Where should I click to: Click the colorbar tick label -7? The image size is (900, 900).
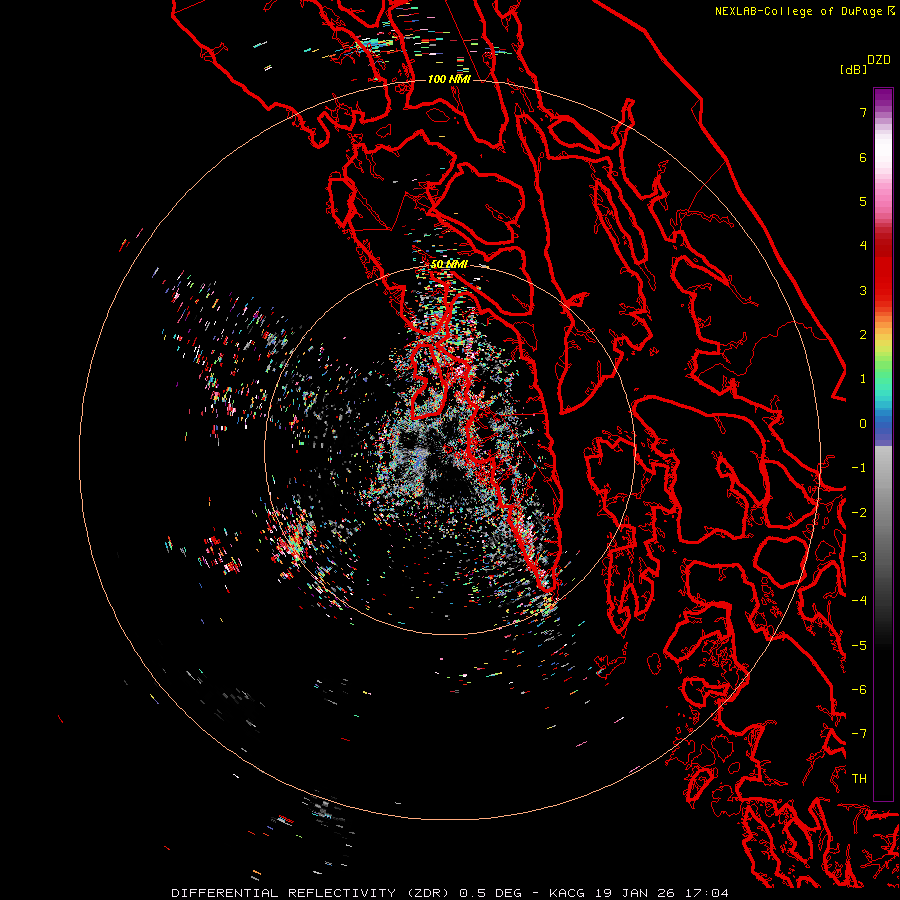859,734
